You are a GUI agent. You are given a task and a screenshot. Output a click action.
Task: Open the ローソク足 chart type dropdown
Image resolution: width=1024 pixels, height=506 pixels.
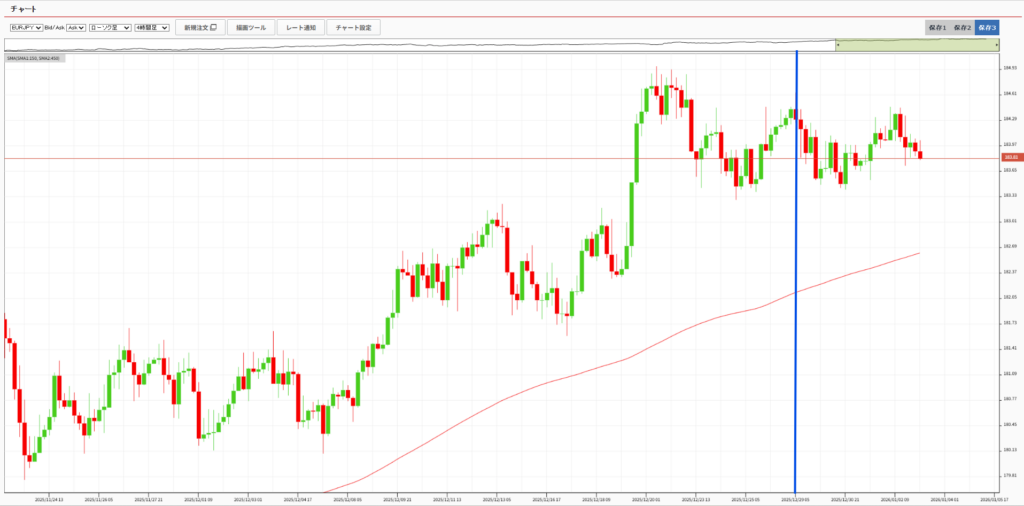[x=110, y=28]
